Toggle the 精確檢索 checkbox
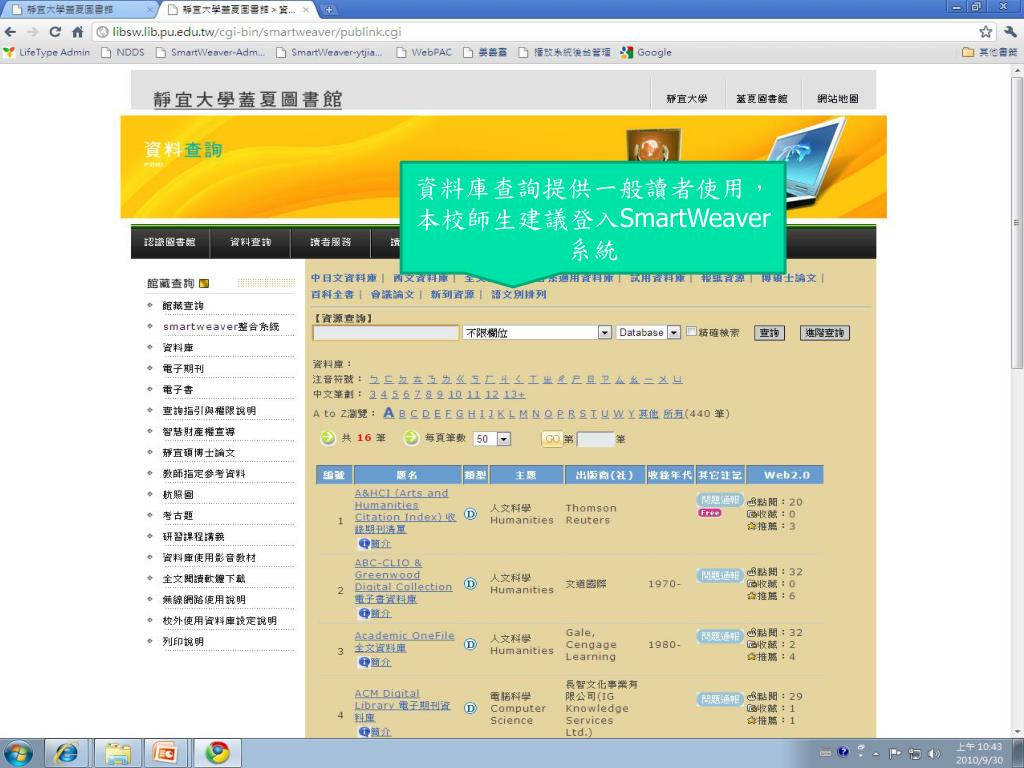The height and width of the screenshot is (768, 1024). (691, 332)
